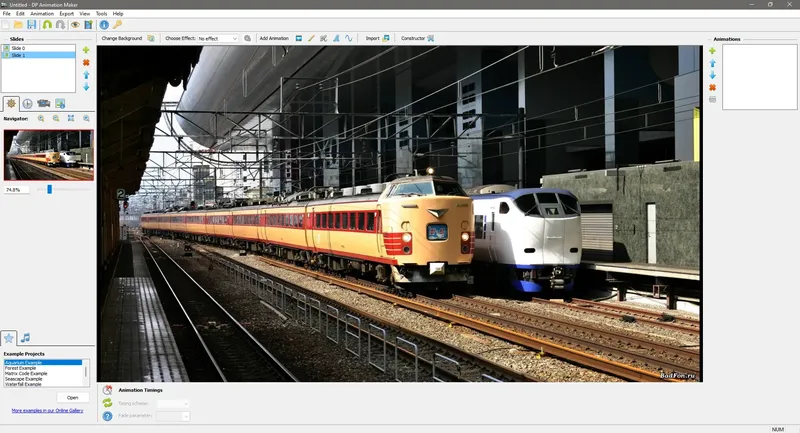Click the green refresh arrows icon
800x433 pixels.
tap(107, 403)
